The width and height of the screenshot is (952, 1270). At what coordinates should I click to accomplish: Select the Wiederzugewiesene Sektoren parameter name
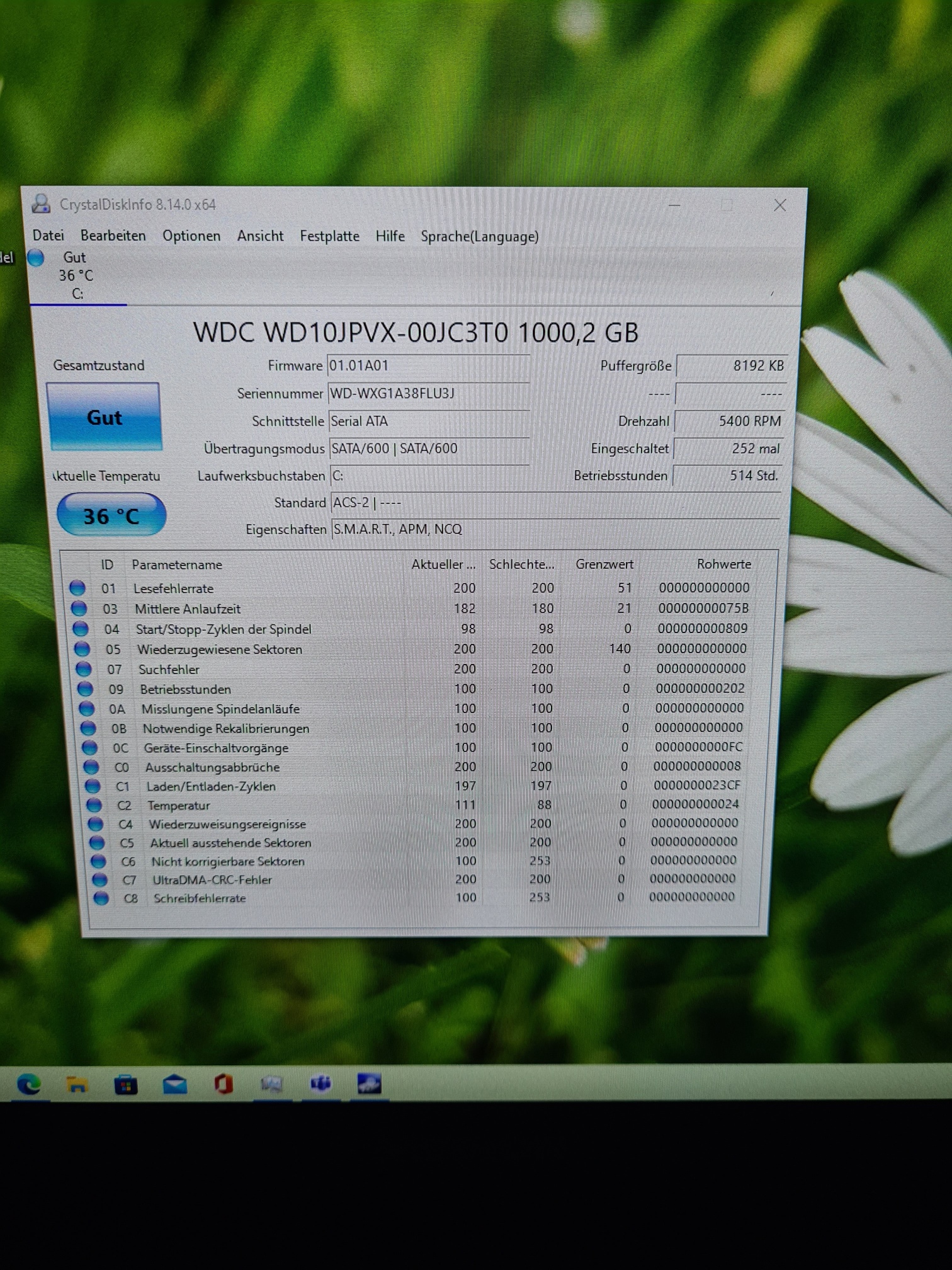click(220, 649)
